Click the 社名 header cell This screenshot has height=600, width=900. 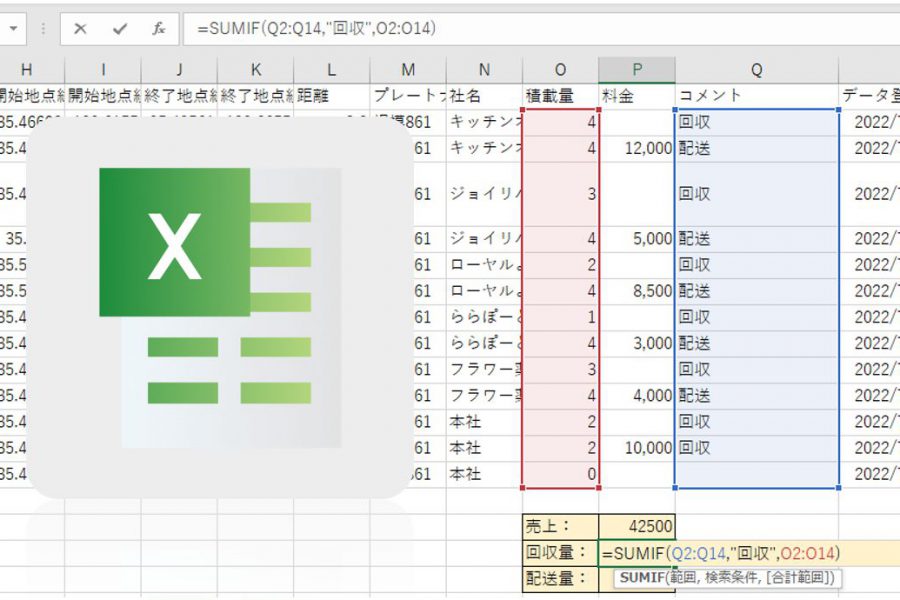tap(484, 96)
